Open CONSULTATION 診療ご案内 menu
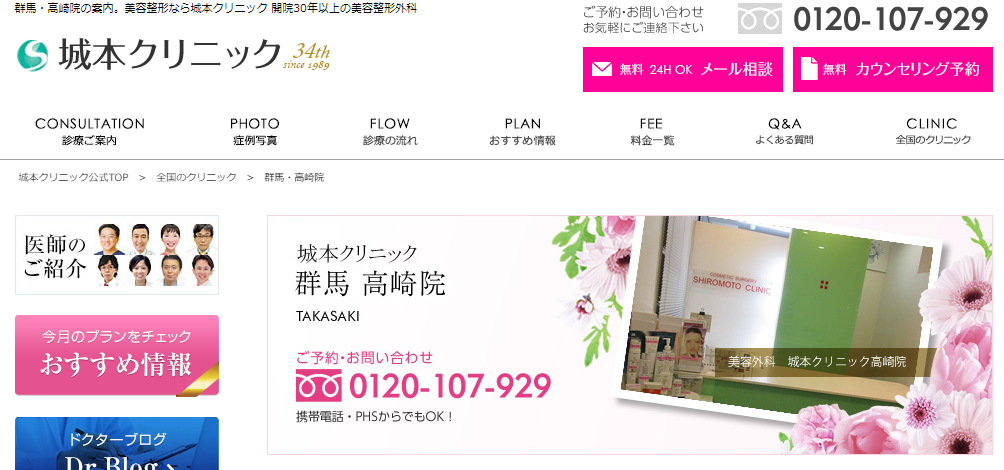This screenshot has height=470, width=1004. 90,131
